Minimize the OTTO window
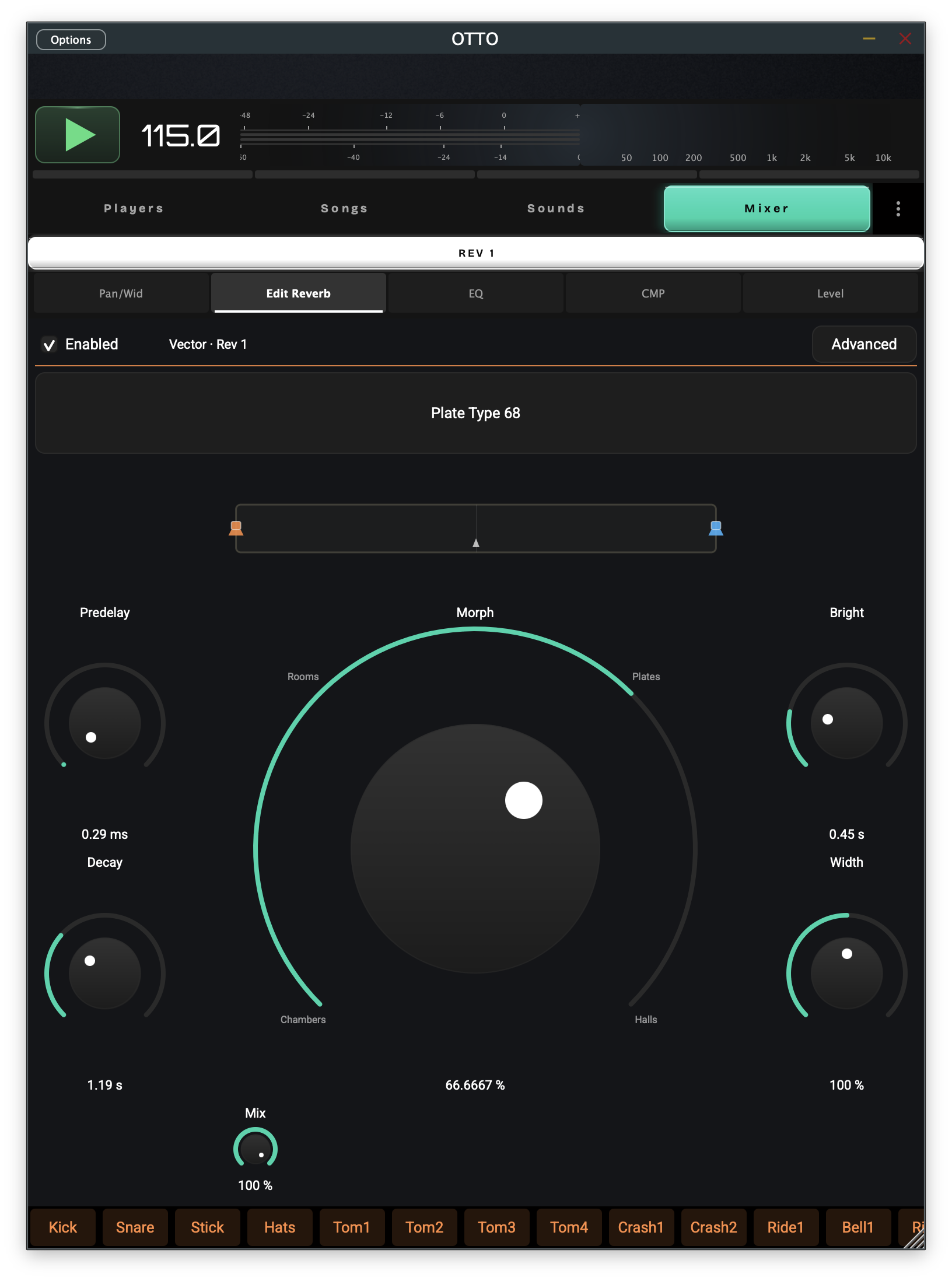 [869, 39]
